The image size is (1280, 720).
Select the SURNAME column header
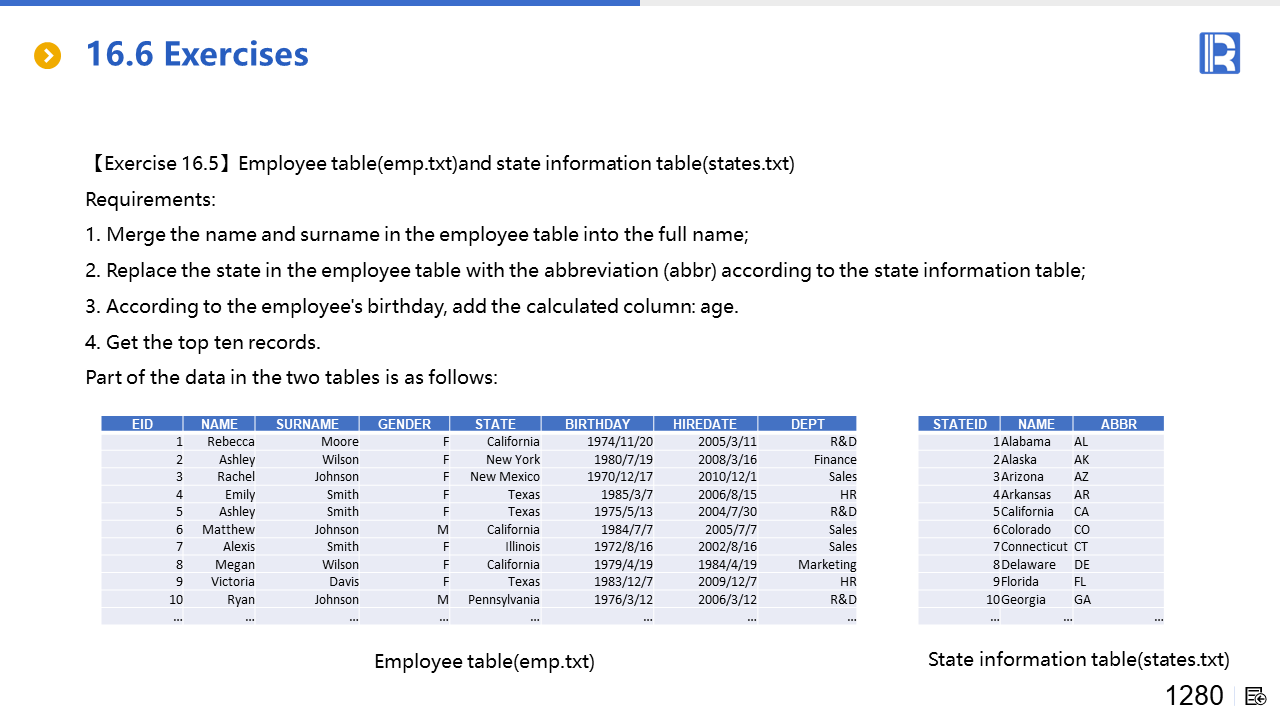[x=307, y=424]
